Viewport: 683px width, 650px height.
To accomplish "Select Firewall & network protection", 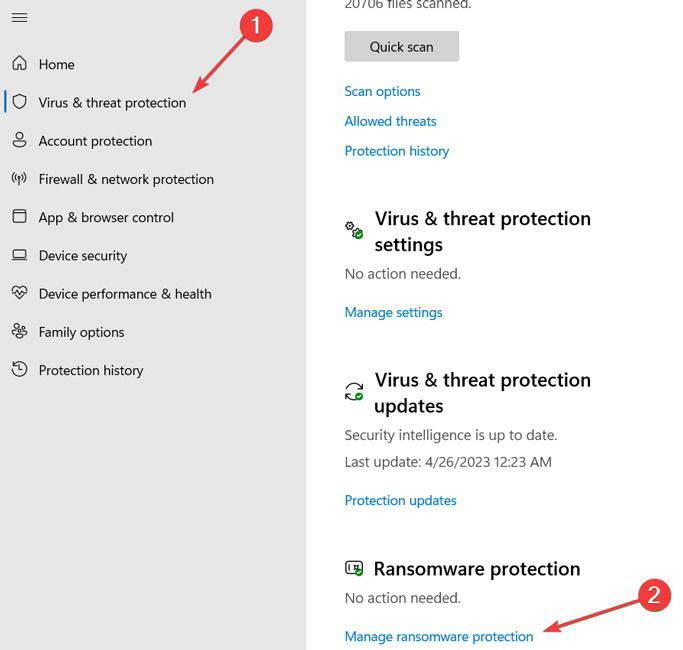I will [x=126, y=179].
